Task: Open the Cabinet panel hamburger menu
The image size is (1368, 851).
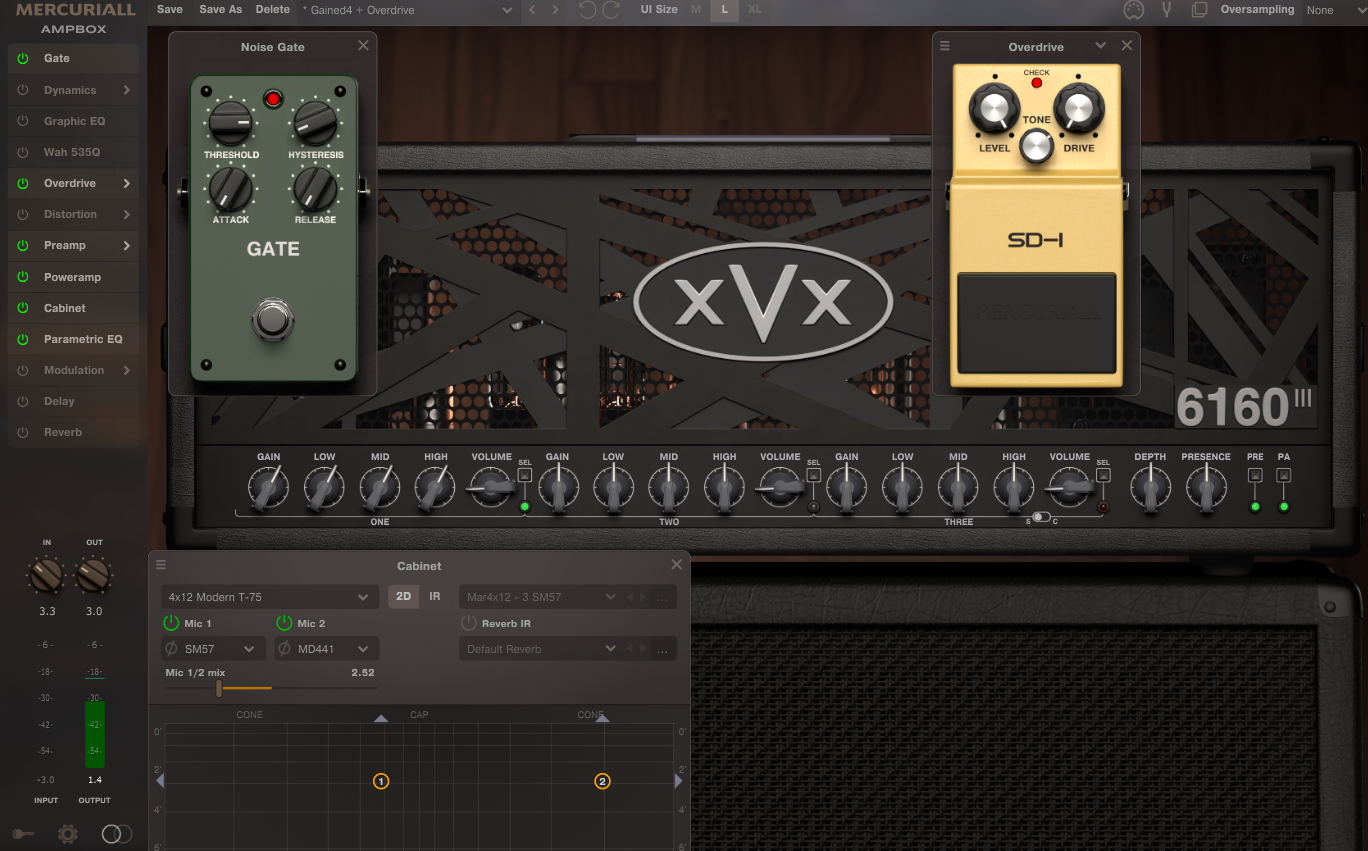Action: coord(161,565)
